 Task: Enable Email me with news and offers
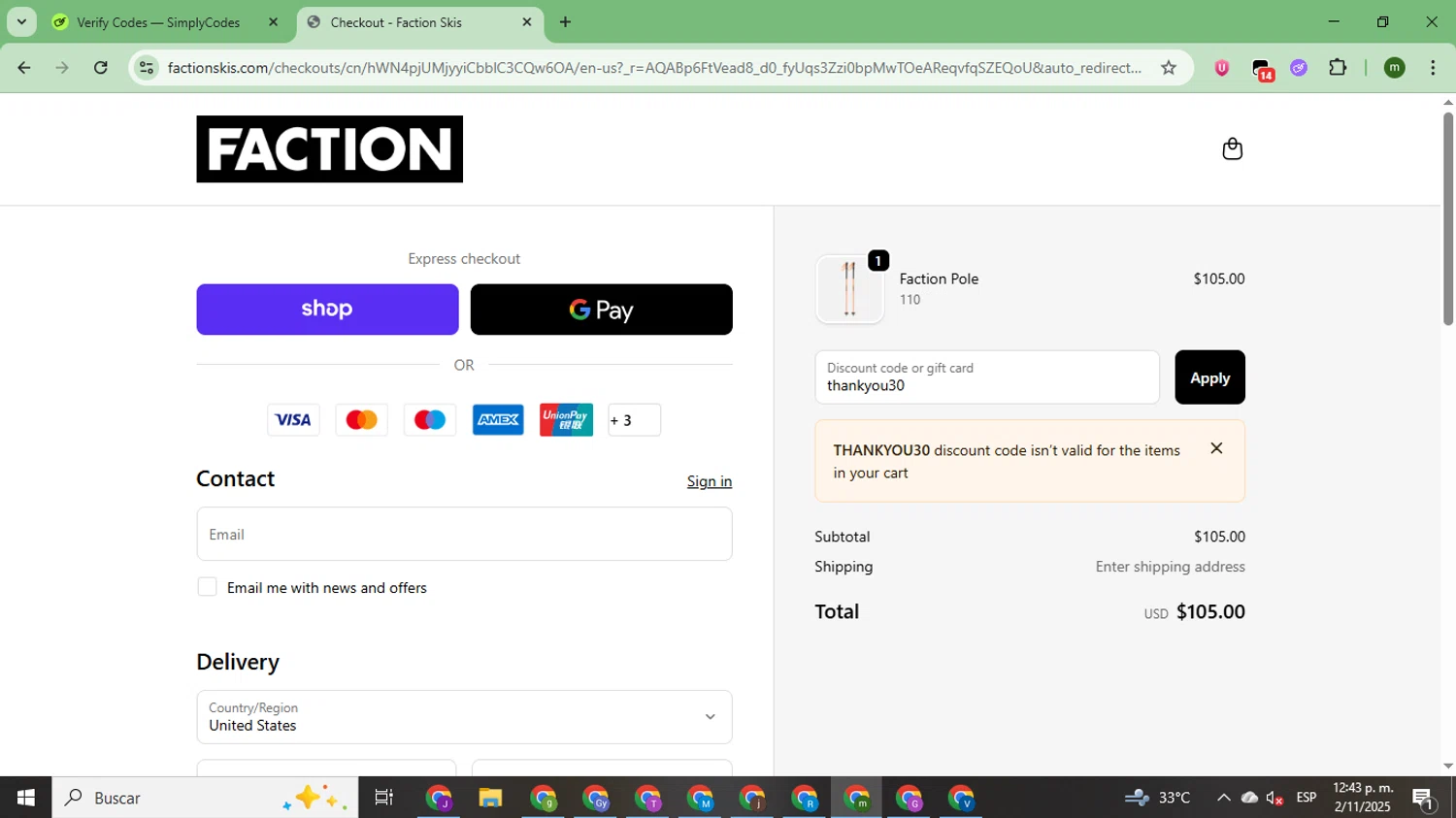pyautogui.click(x=207, y=587)
